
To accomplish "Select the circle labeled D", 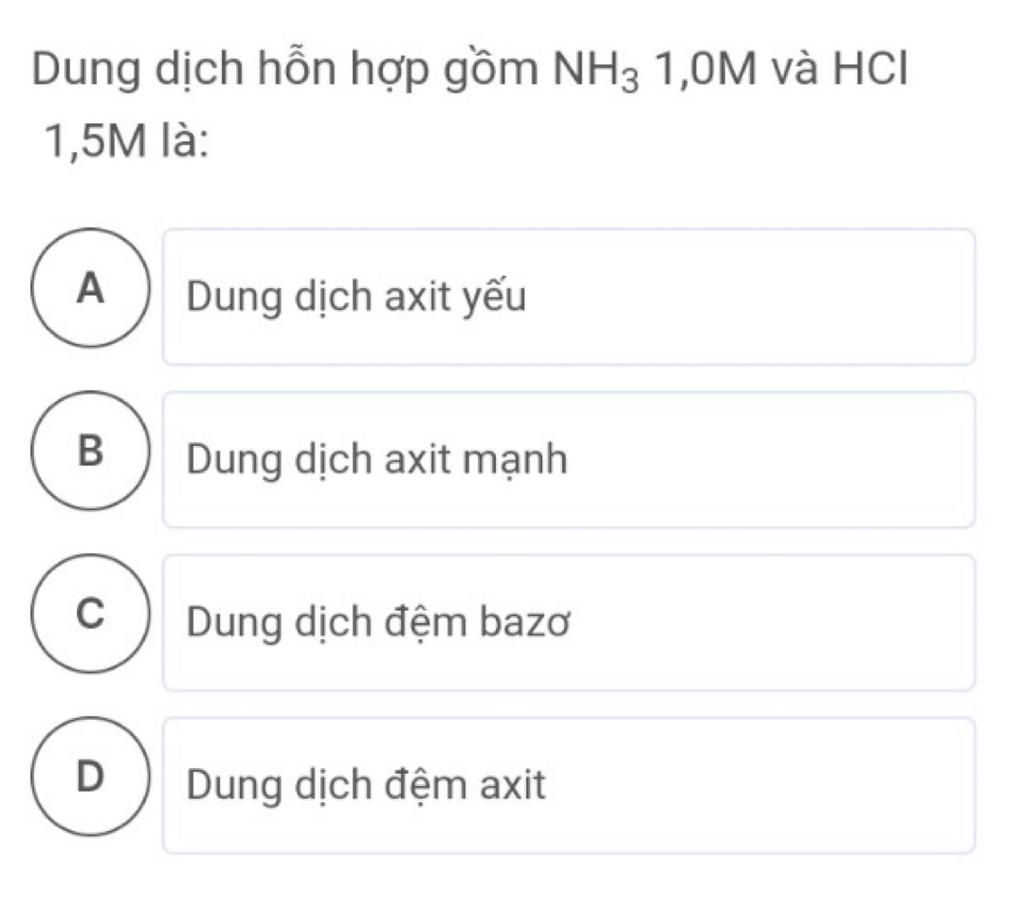I will (x=91, y=777).
